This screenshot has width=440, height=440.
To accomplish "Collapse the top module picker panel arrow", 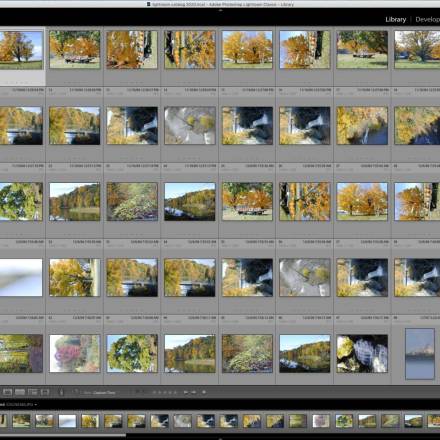I will click(x=220, y=10).
